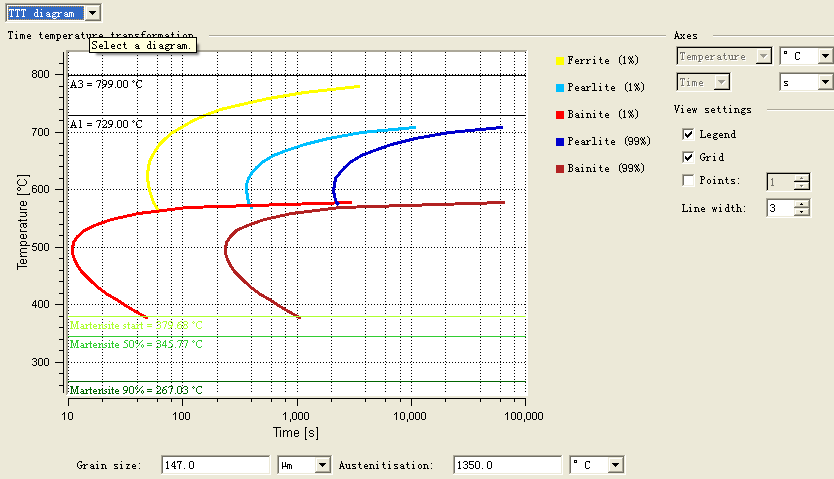Increase the Line width value

pyautogui.click(x=802, y=204)
